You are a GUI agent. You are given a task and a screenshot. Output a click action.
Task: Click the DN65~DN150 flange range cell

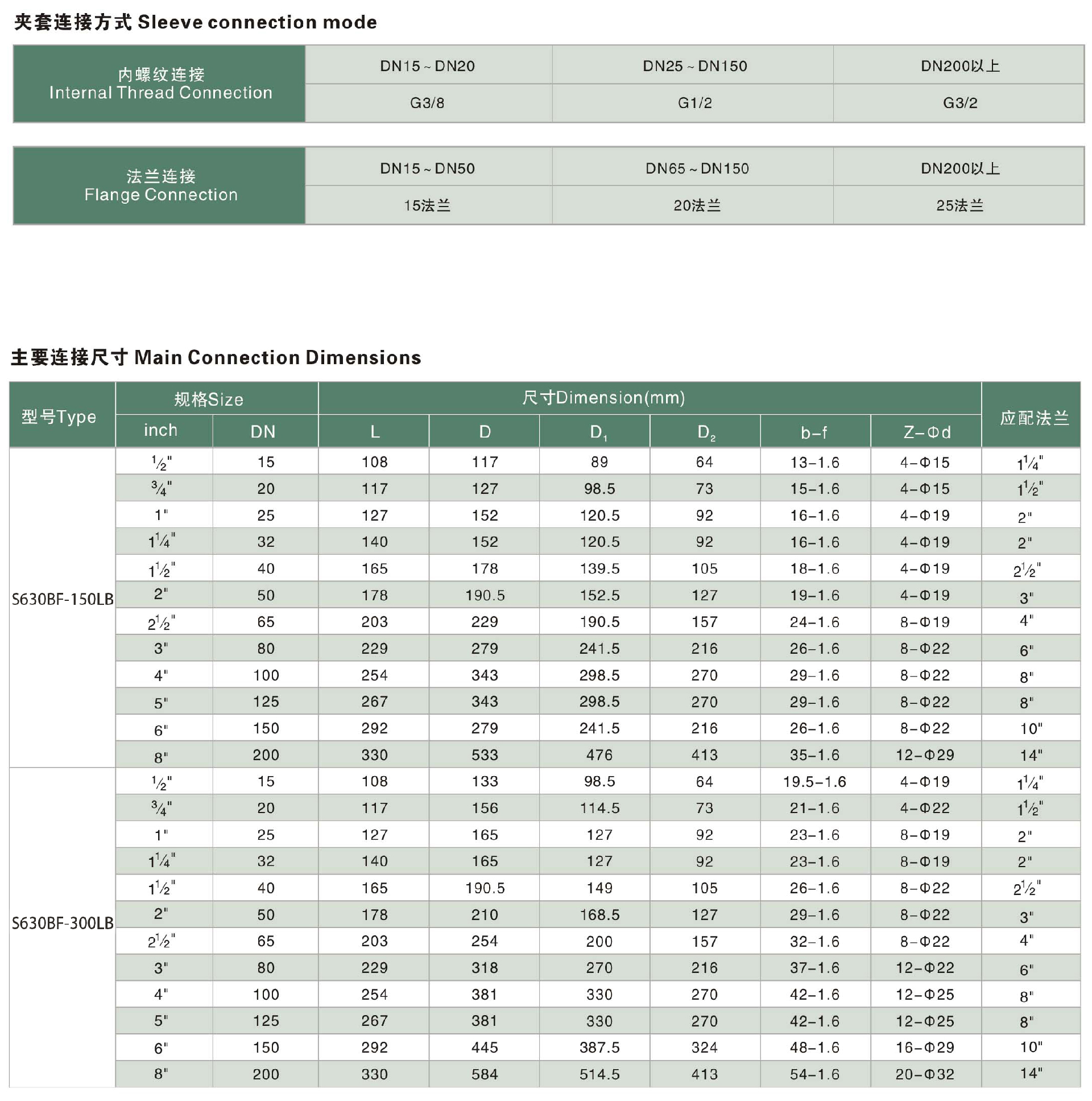pyautogui.click(x=697, y=168)
